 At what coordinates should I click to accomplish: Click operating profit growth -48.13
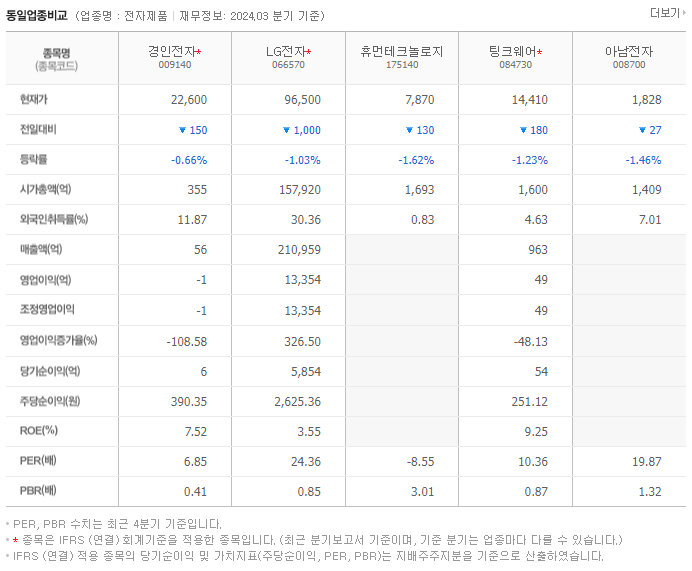click(531, 342)
